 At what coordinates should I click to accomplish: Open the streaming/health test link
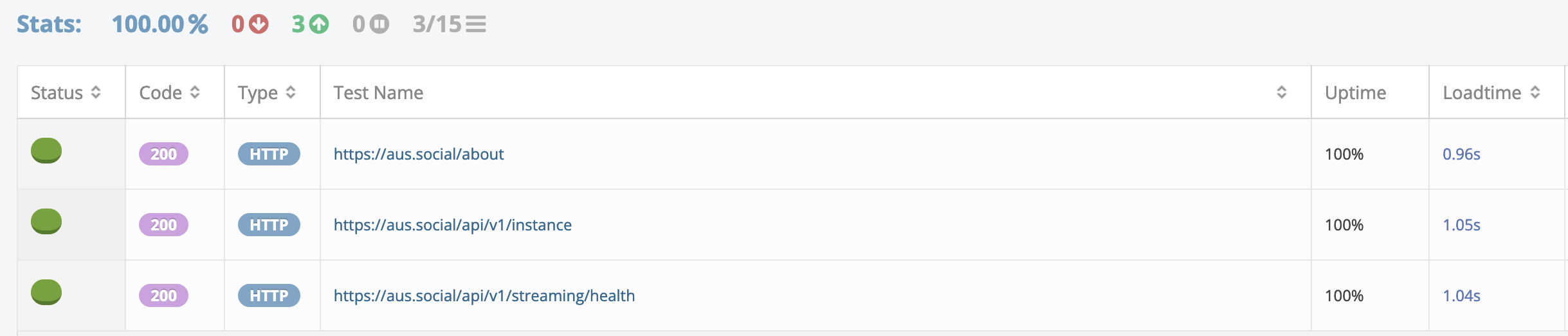[484, 295]
